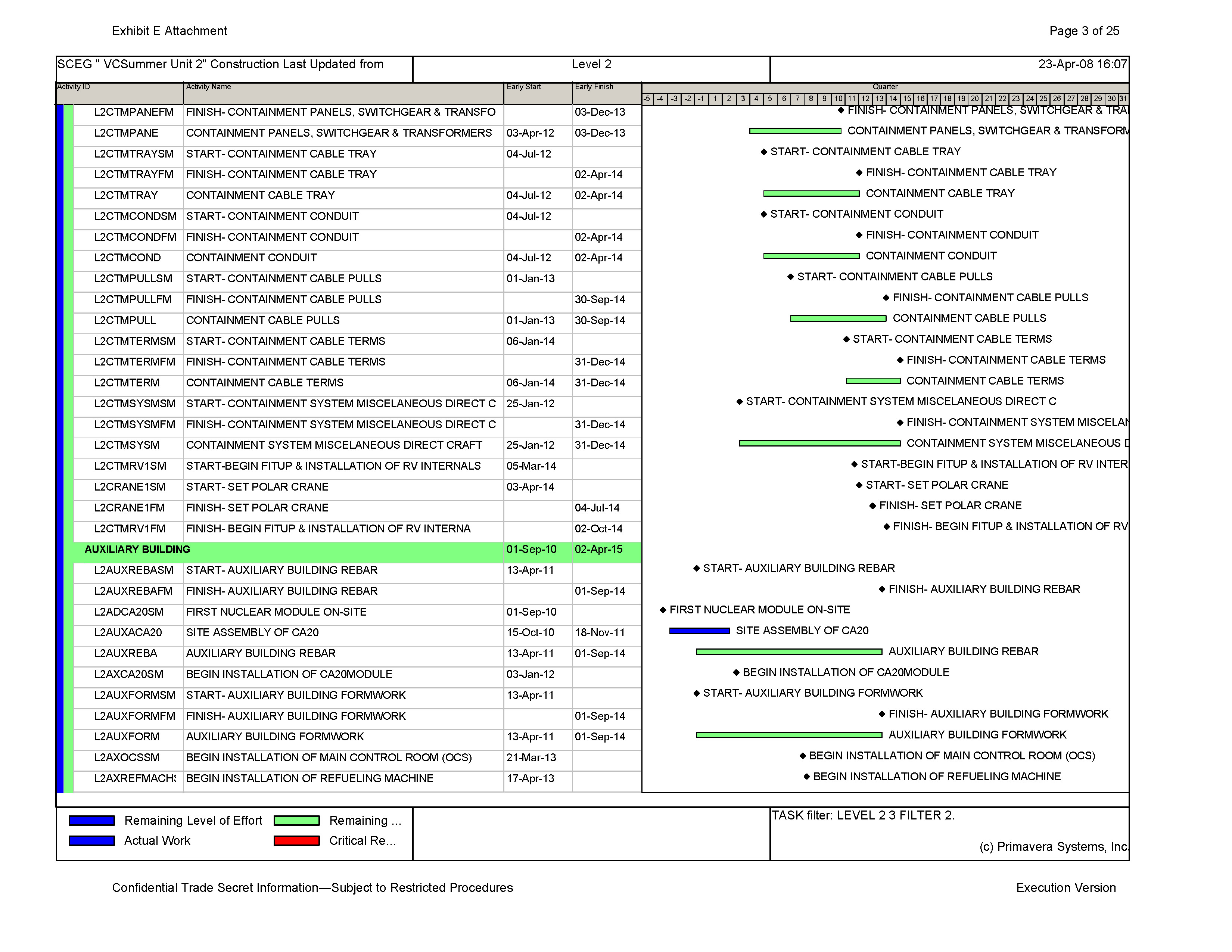The height and width of the screenshot is (952, 1232).
Task: Click the FINISH- SET POLAR CRANE milestone diamond
Action: tap(873, 506)
